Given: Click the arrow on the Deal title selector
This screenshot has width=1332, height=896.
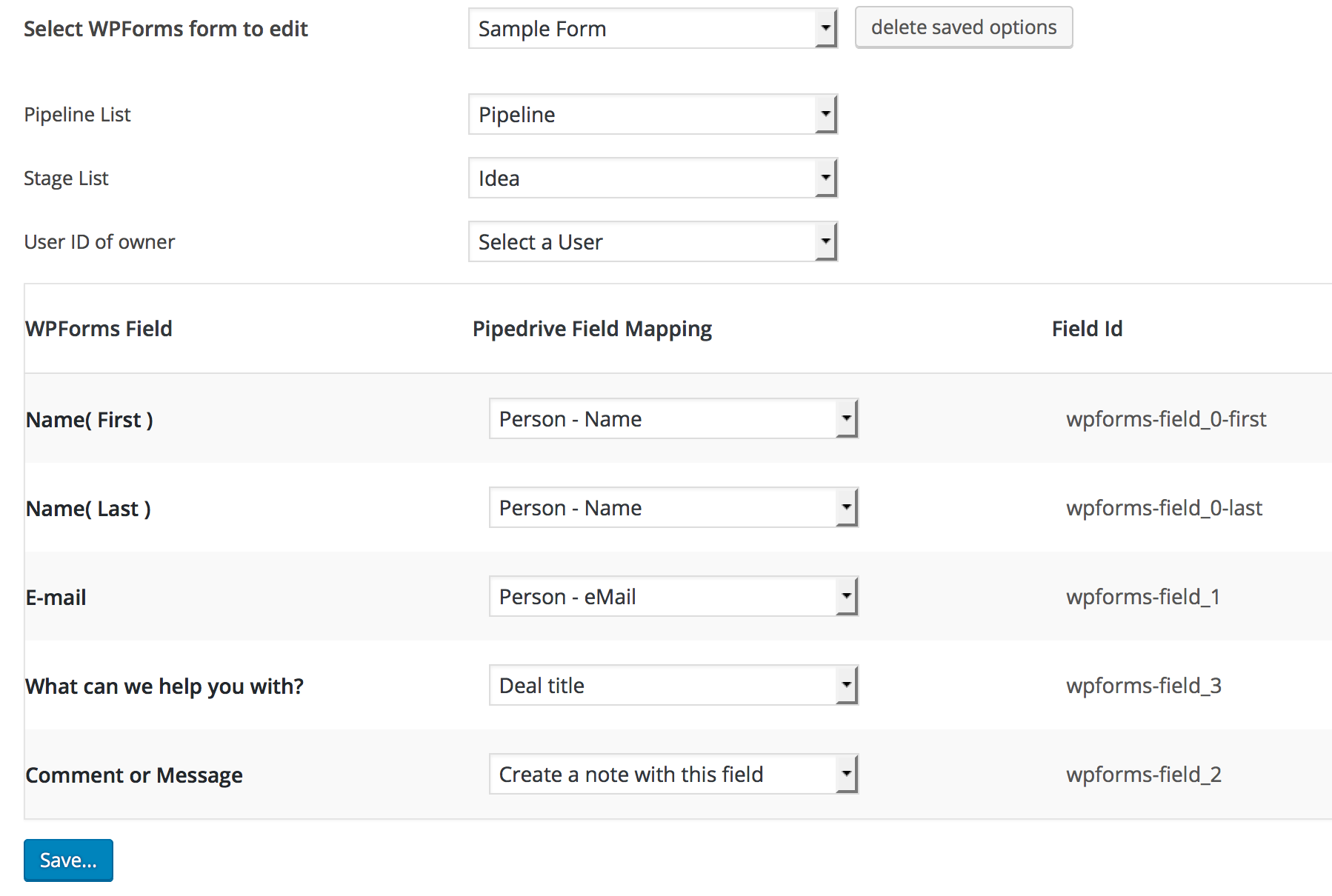Looking at the screenshot, I should (848, 685).
